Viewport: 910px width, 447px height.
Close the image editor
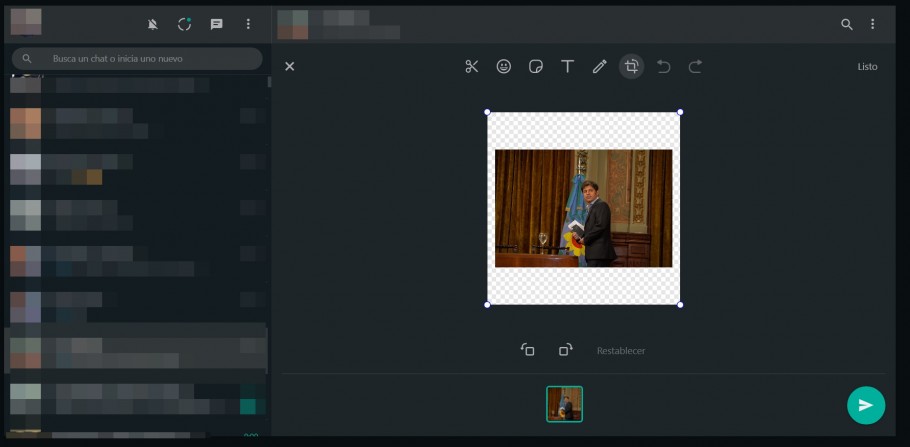click(x=290, y=67)
